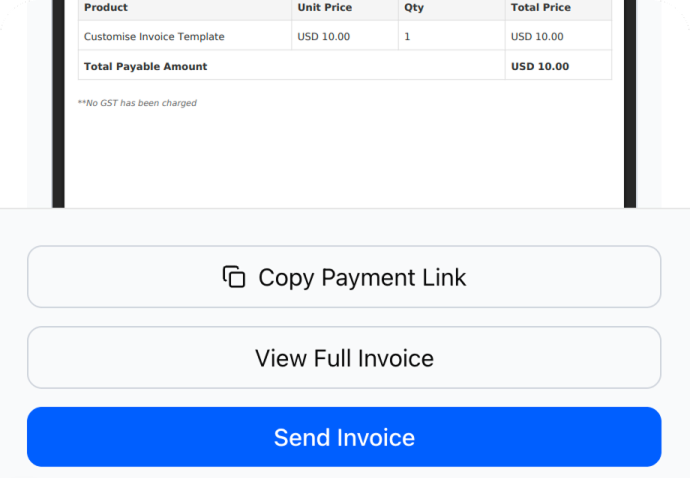Click the unit price USD 10.00 cell
Image resolution: width=690 pixels, height=478 pixels.
324,37
